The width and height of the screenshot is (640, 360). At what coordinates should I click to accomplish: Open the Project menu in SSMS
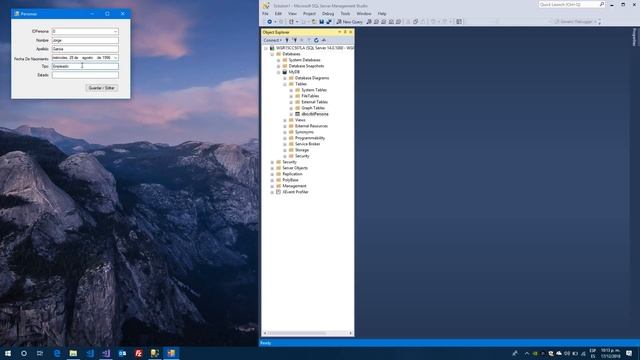pyautogui.click(x=309, y=13)
